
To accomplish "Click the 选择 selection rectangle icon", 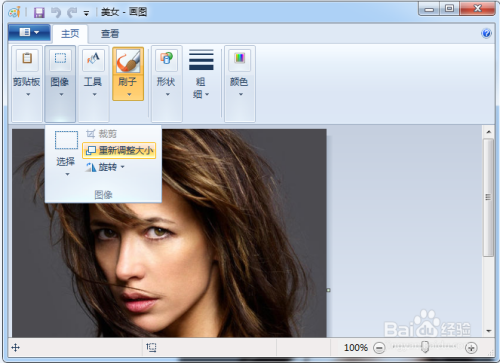I will [66, 140].
